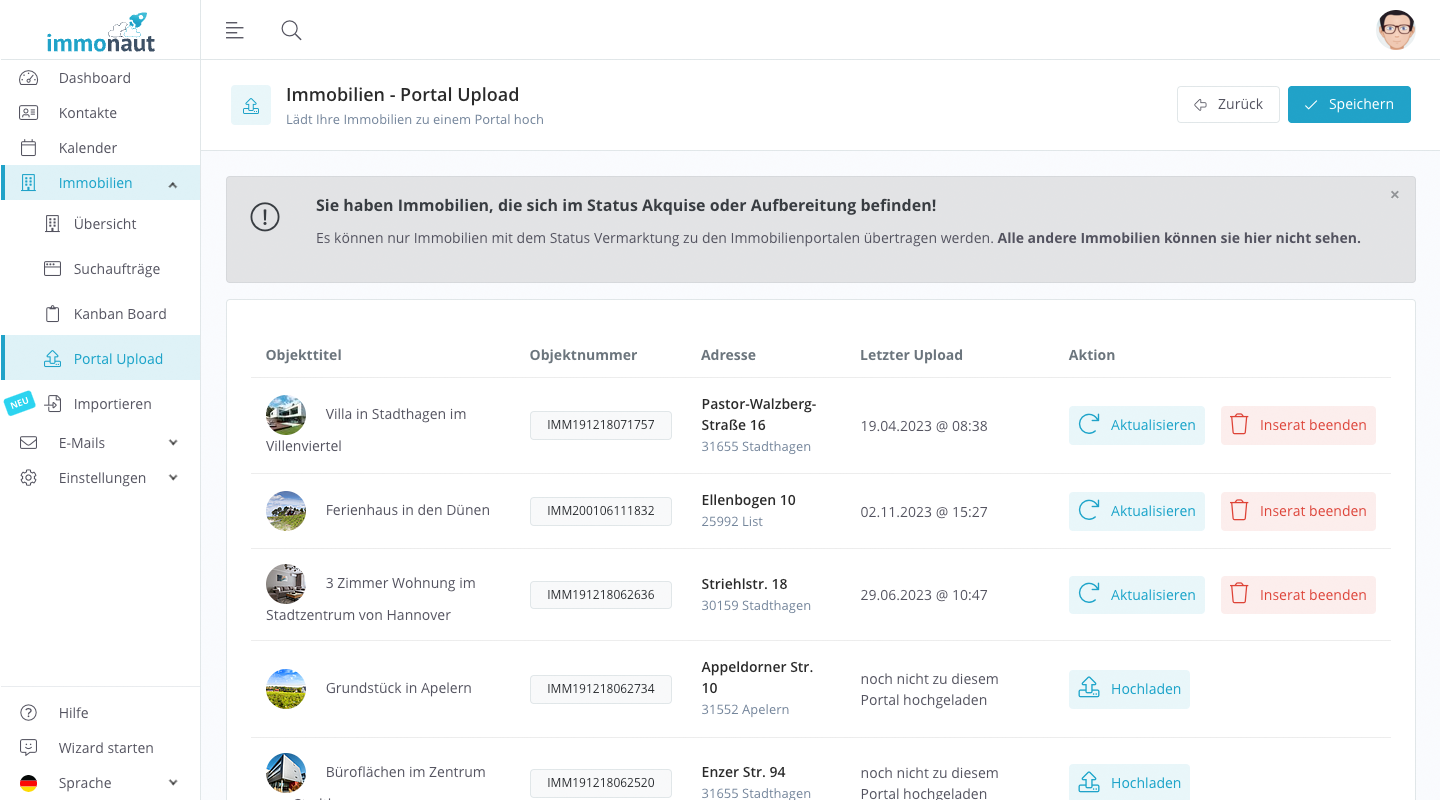This screenshot has height=800, width=1440.
Task: Click the hamburger menu icon
Action: click(234, 30)
